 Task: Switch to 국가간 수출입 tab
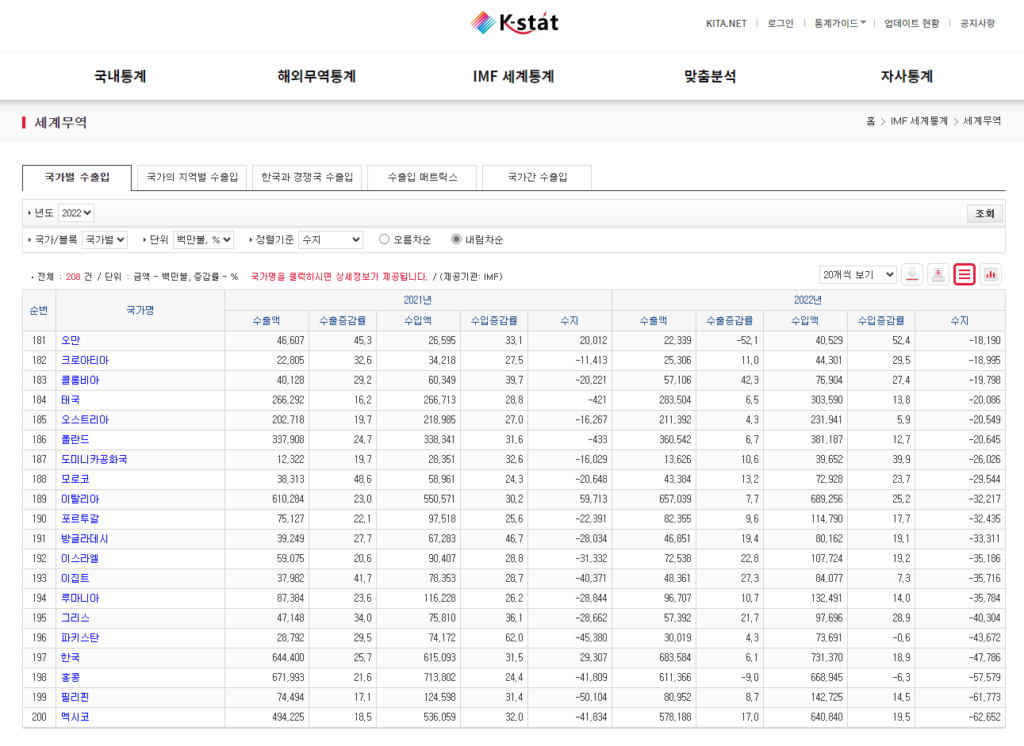tap(537, 178)
